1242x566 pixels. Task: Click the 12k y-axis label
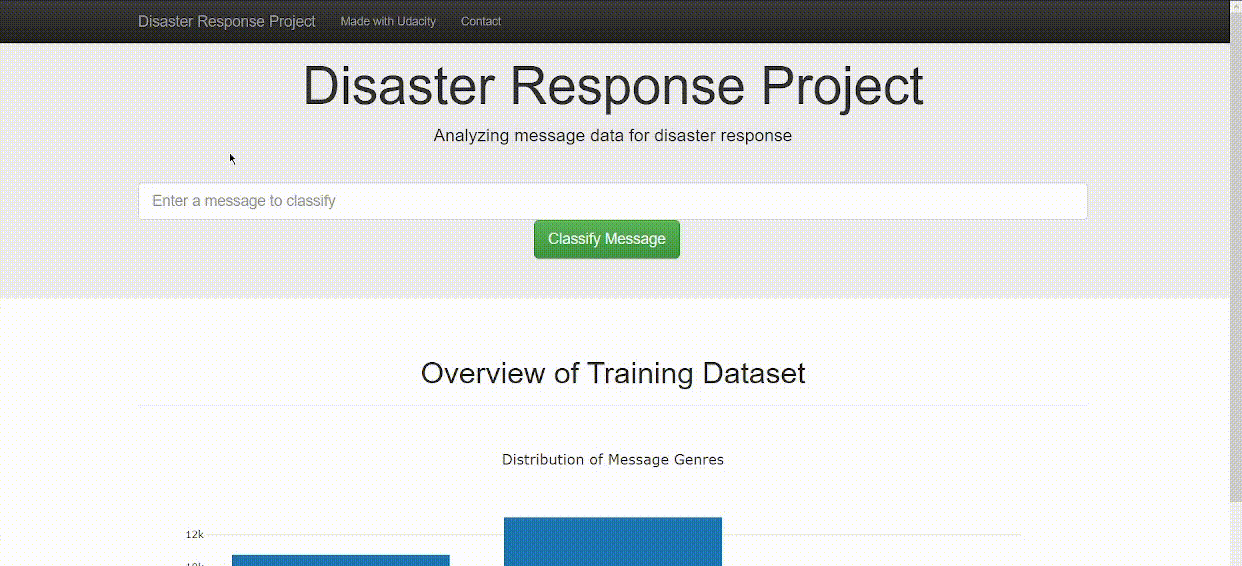pyautogui.click(x=194, y=535)
